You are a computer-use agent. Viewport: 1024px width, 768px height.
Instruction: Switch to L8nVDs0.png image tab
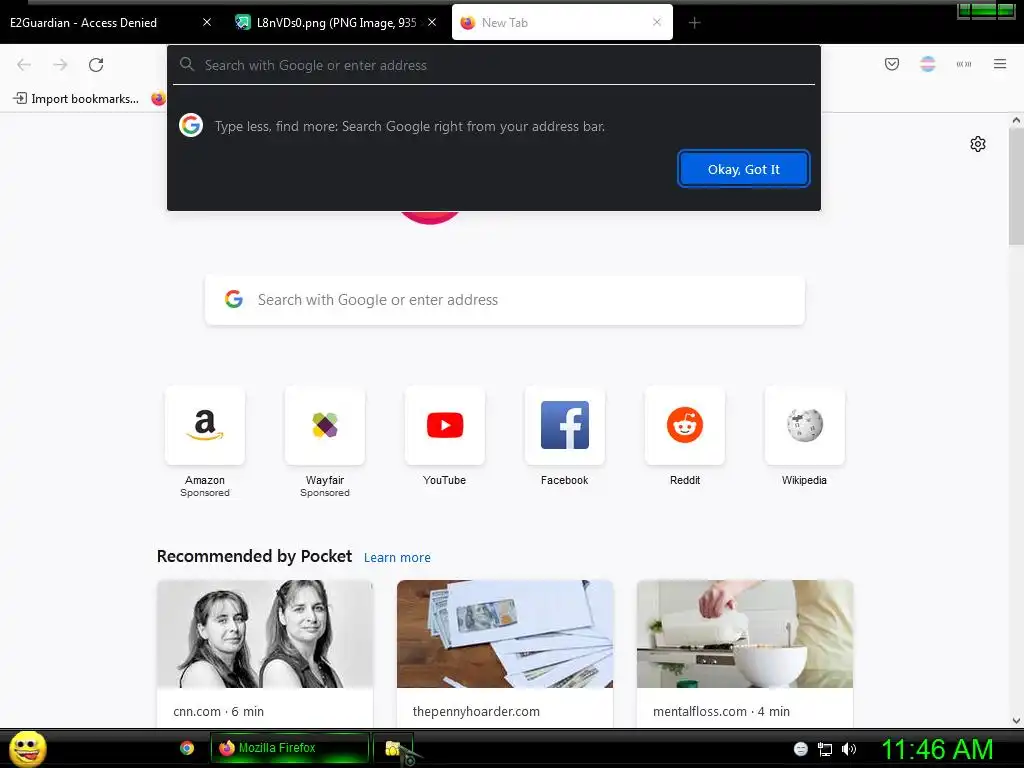[x=336, y=23]
